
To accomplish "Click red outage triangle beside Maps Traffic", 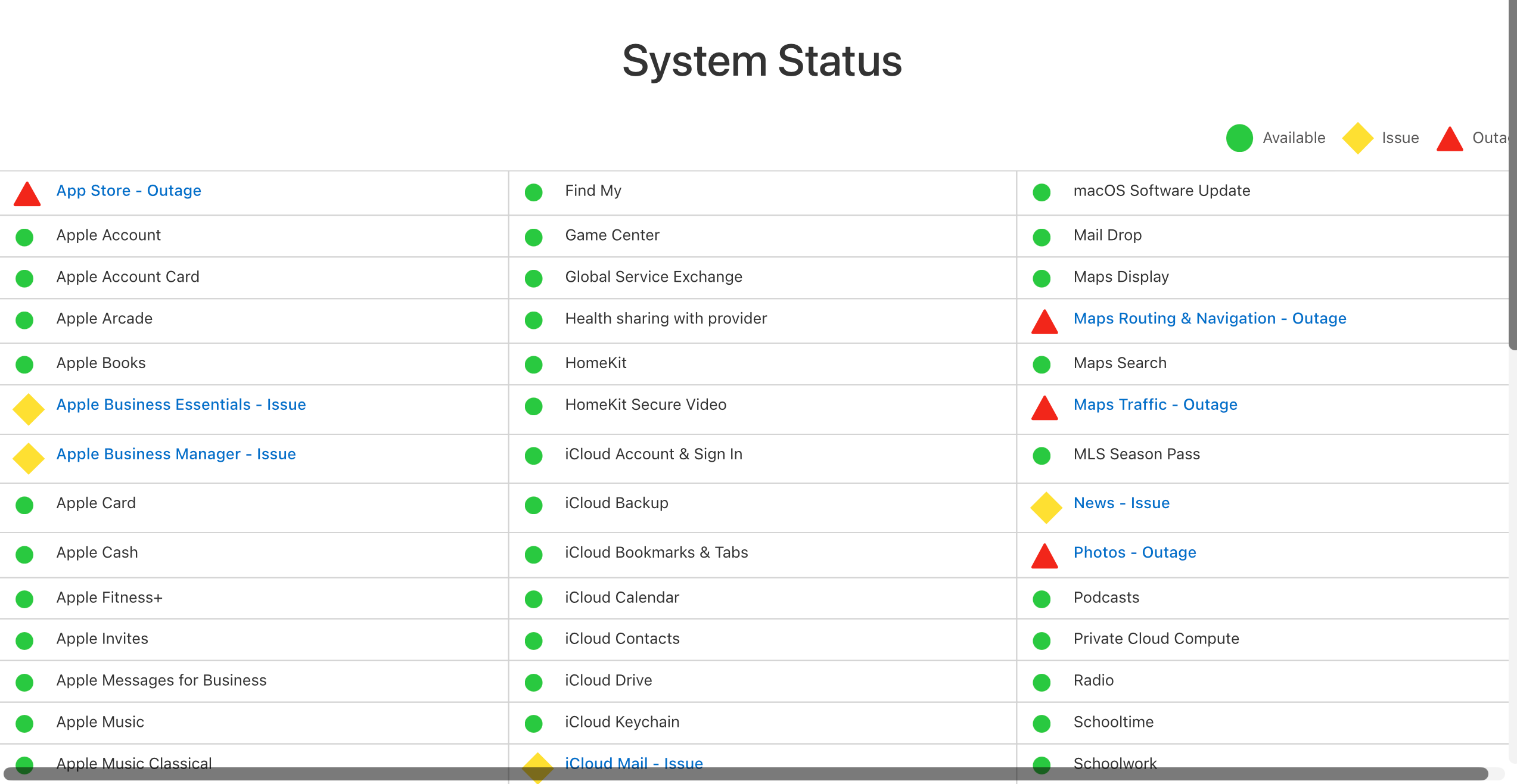I will tap(1044, 409).
